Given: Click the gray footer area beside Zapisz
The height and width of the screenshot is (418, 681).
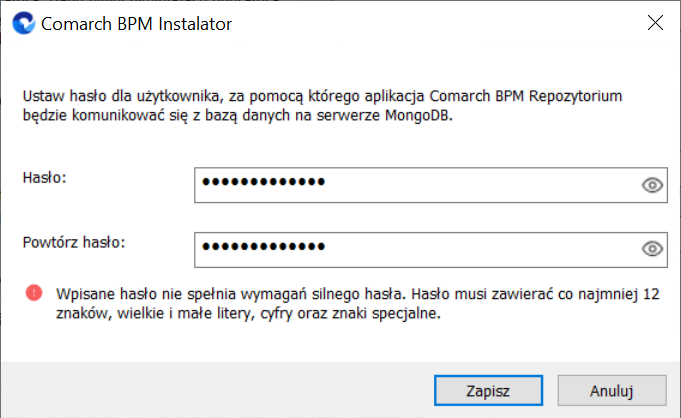Looking at the screenshot, I should pos(217,390).
